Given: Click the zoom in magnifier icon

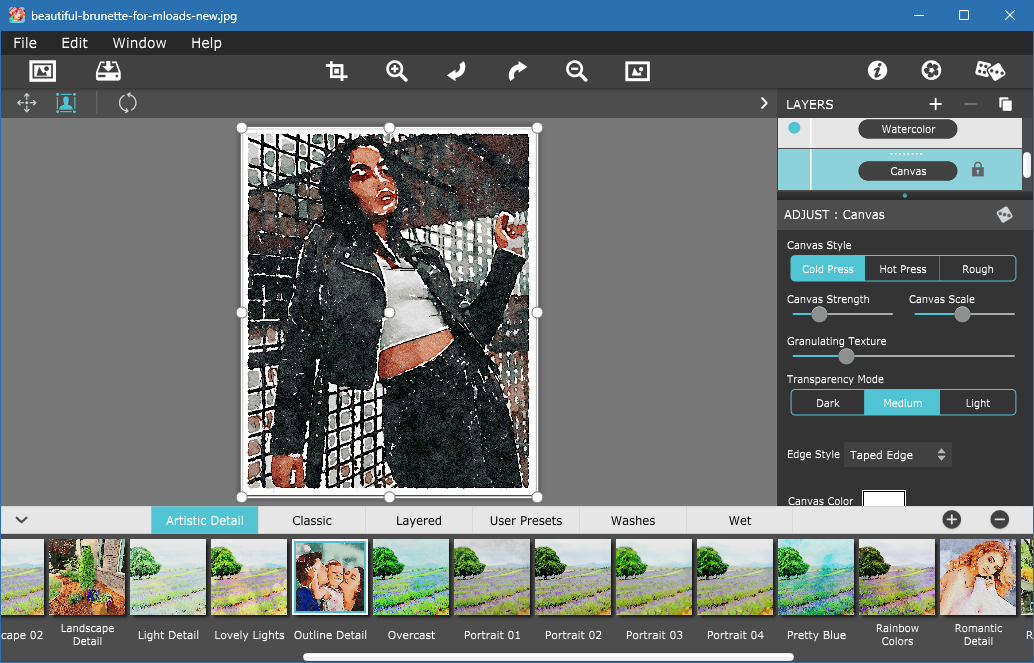Looking at the screenshot, I should click(x=397, y=71).
